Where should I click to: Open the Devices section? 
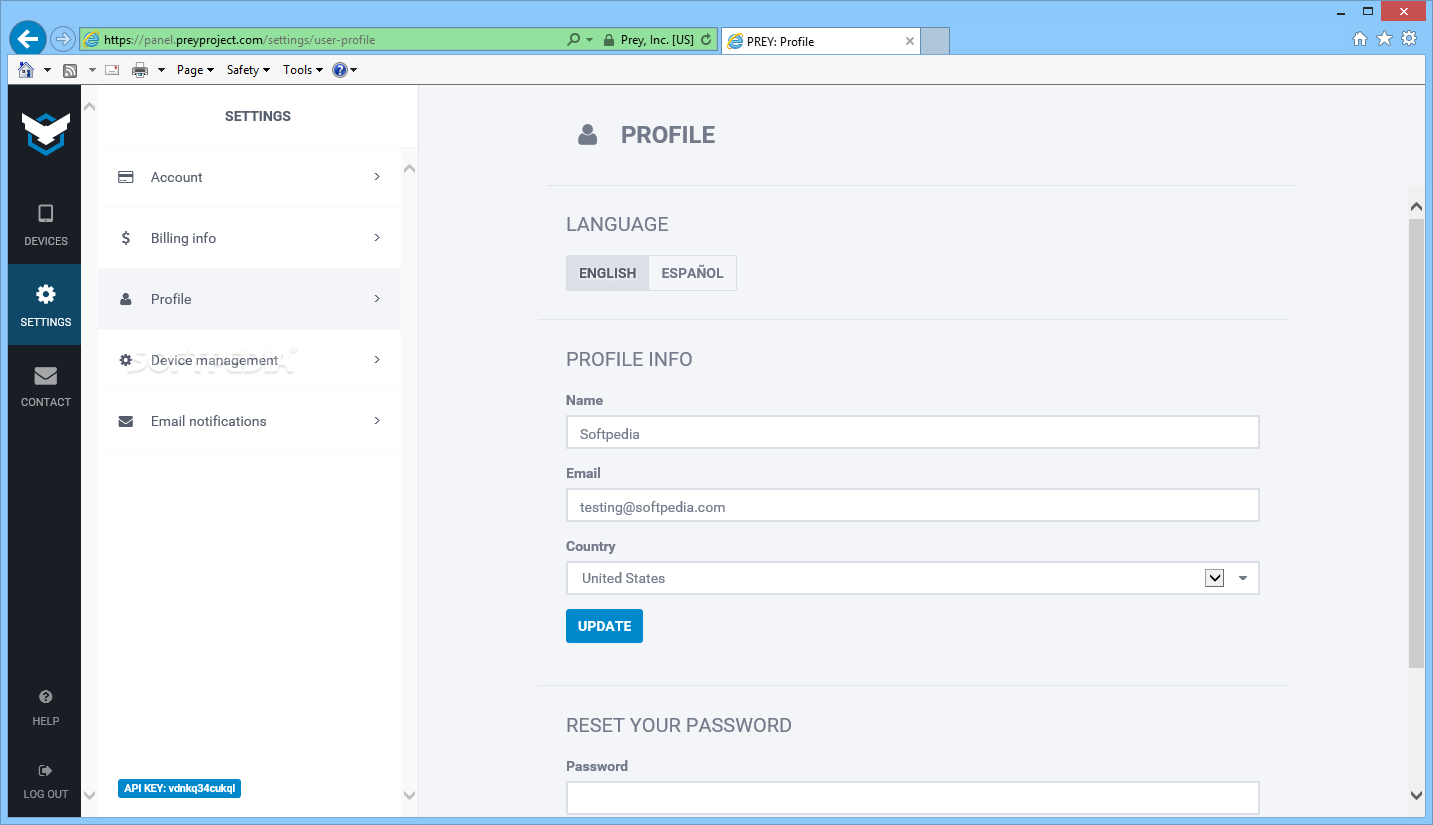[46, 225]
